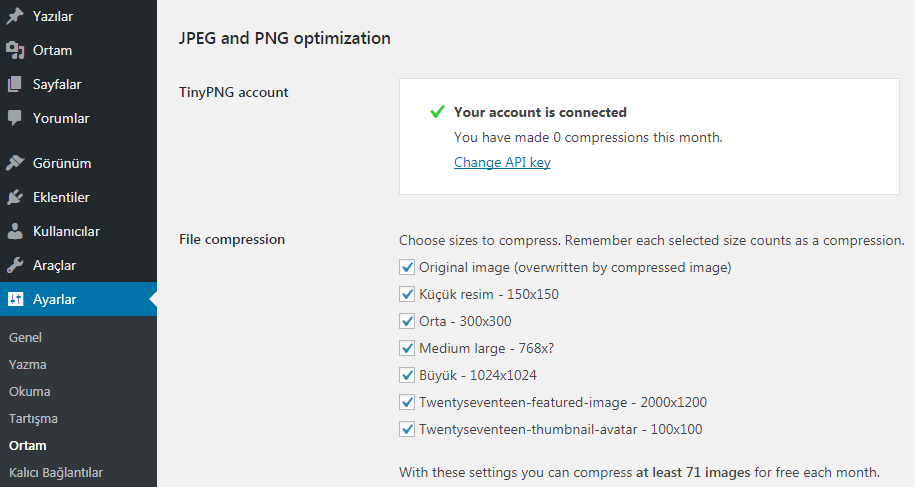This screenshot has height=487, width=915.
Task: Uncheck Twentyseventeen-featured-image 2000x1200 size
Action: click(407, 402)
